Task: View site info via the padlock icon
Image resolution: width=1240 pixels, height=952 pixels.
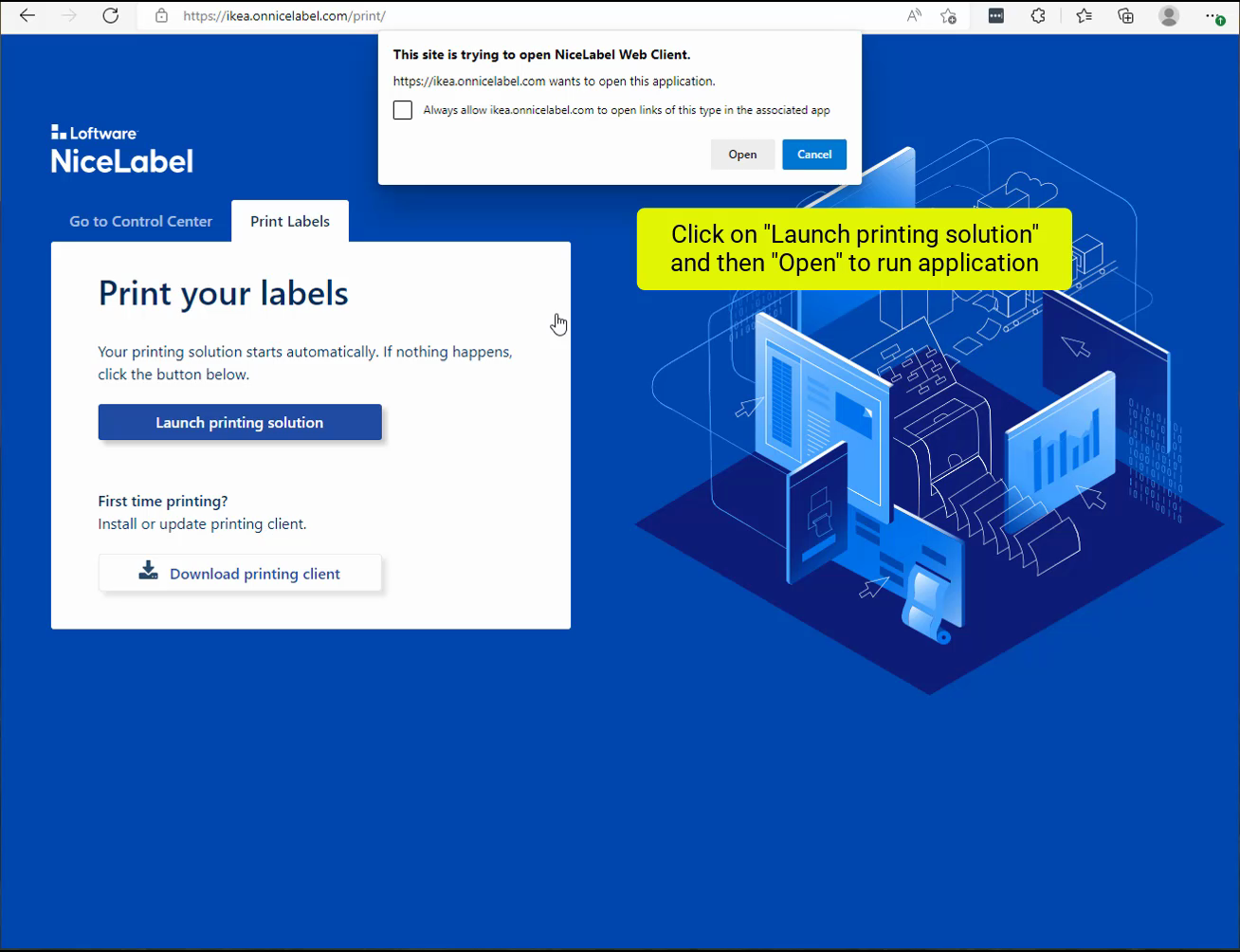Action: click(x=162, y=16)
